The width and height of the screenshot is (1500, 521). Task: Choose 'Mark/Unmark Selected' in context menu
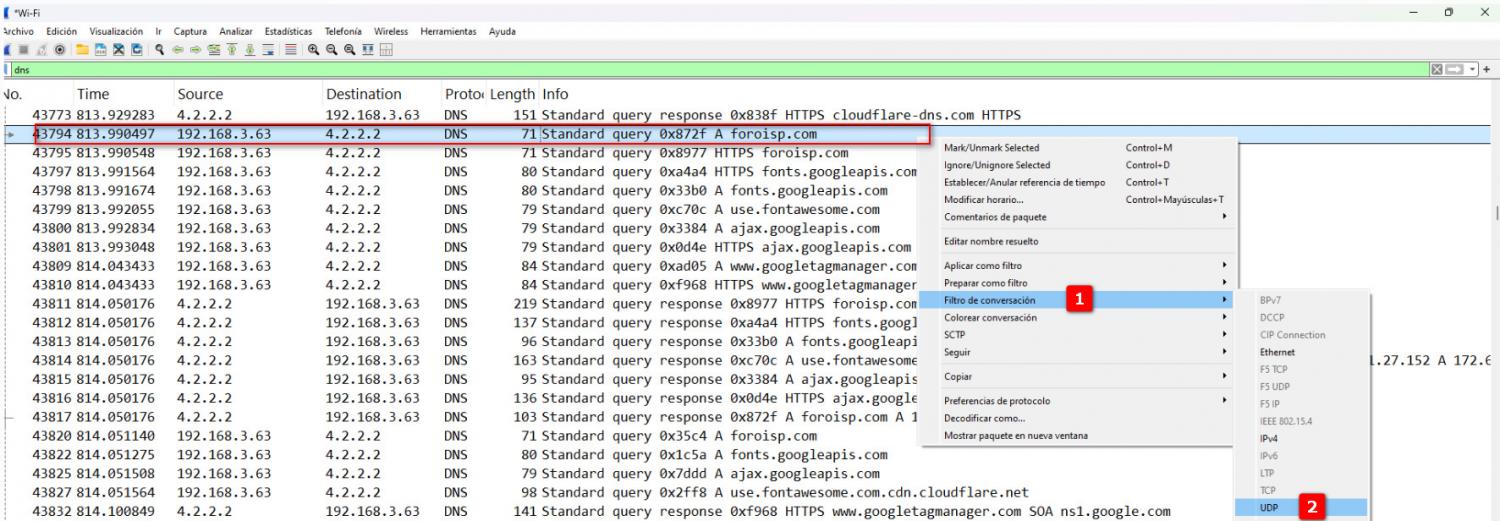[991, 148]
